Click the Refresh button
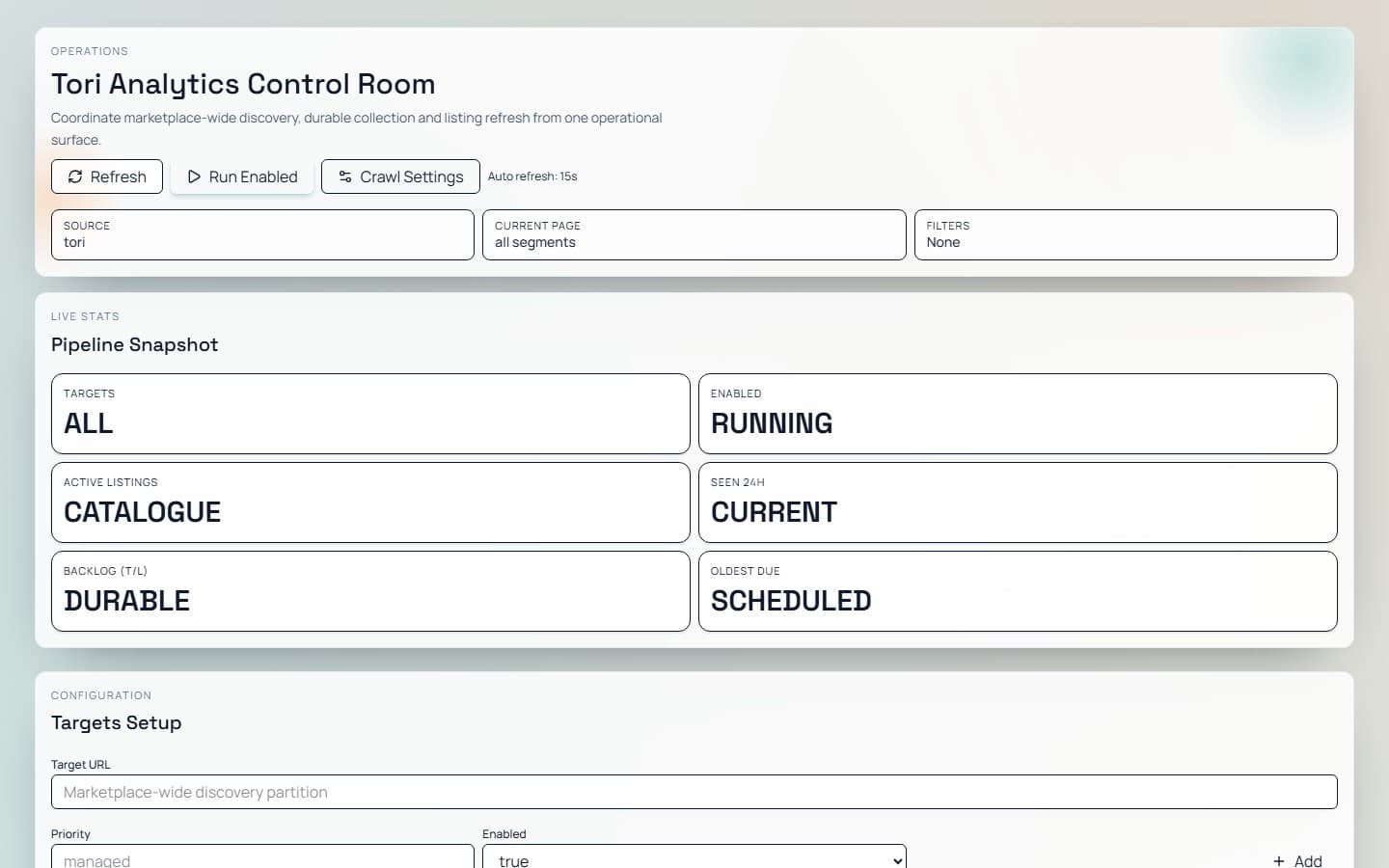 [x=107, y=176]
